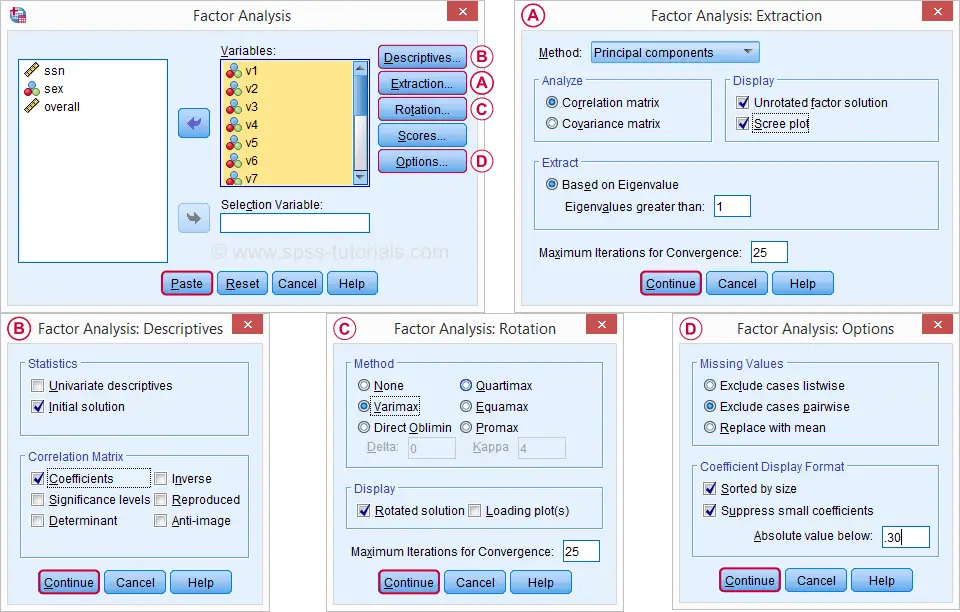Click Cancel in Extraction dialog

point(737,283)
